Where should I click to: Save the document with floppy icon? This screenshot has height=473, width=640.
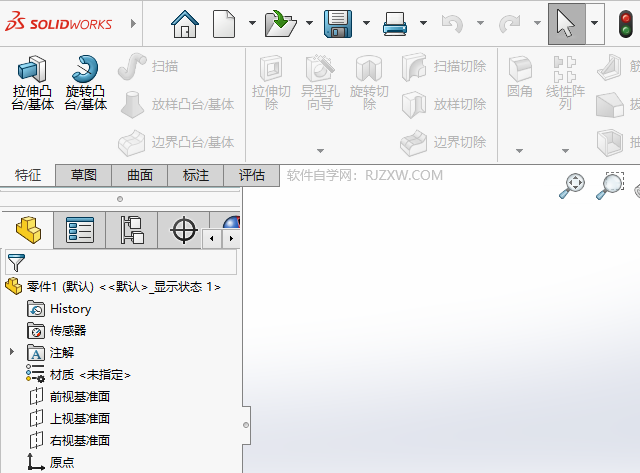(338, 24)
